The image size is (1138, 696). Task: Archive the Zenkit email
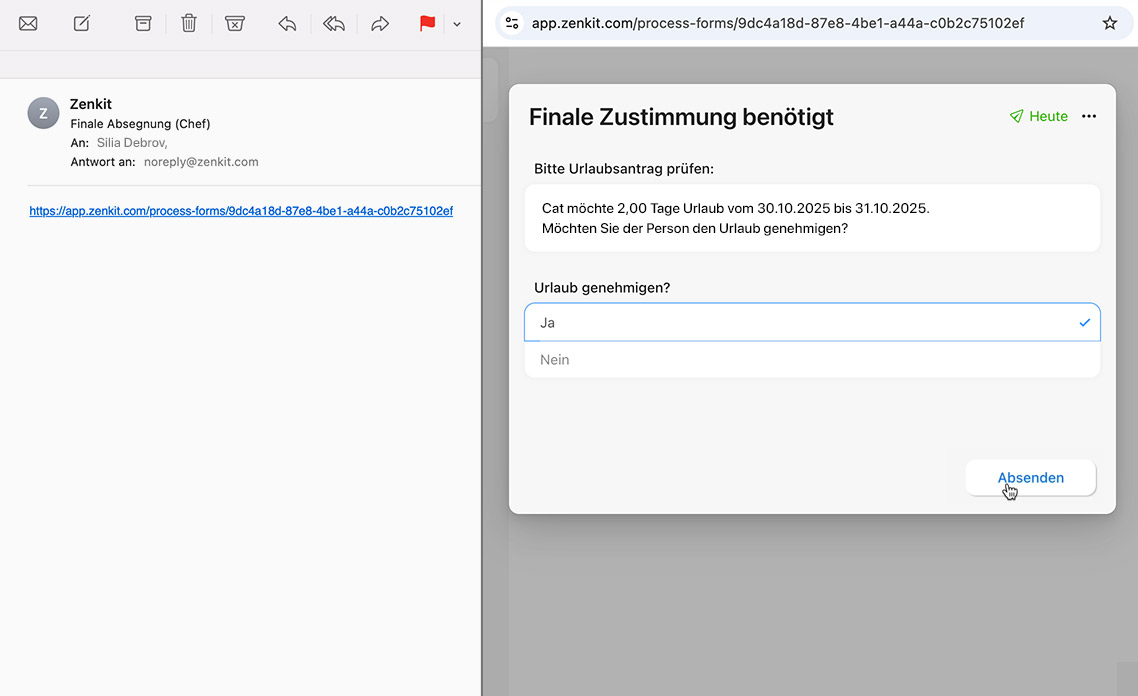point(143,23)
